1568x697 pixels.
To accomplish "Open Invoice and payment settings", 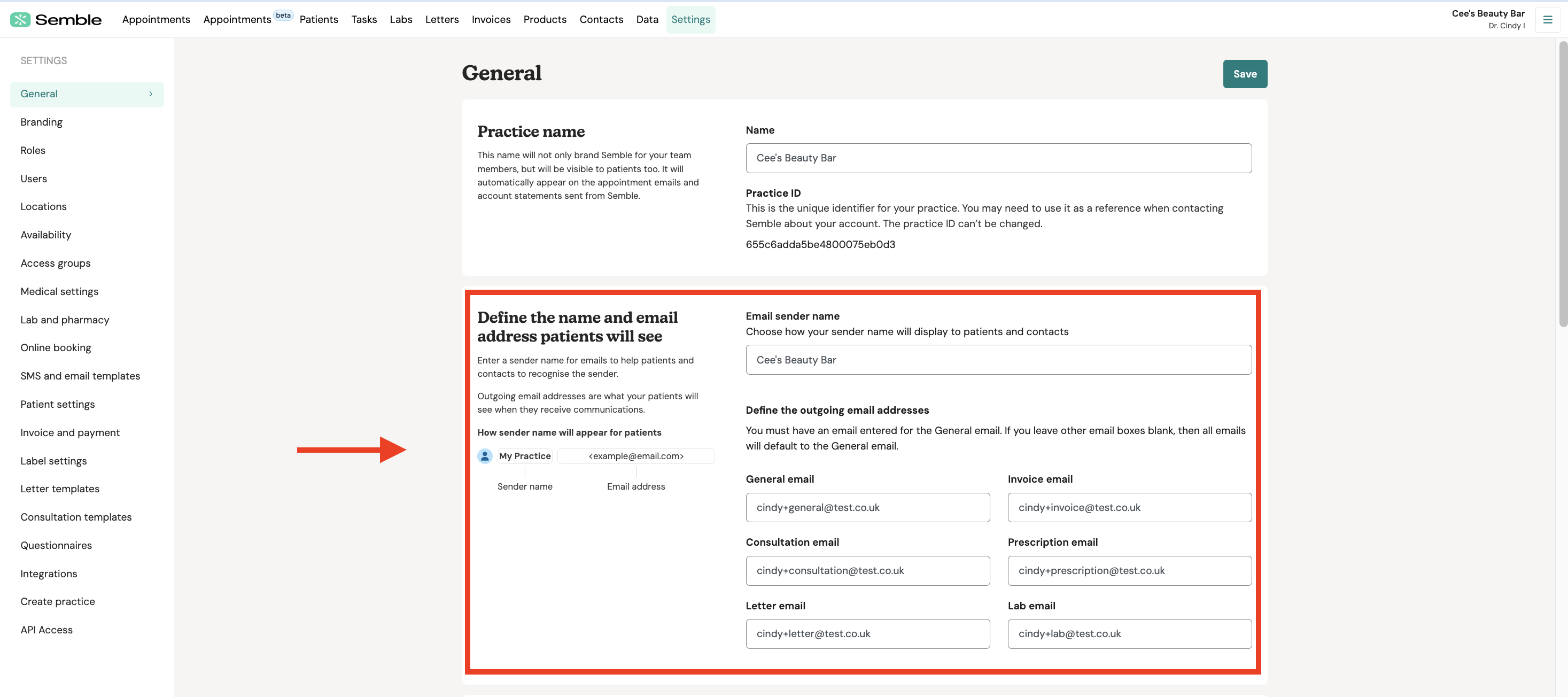I will [70, 433].
